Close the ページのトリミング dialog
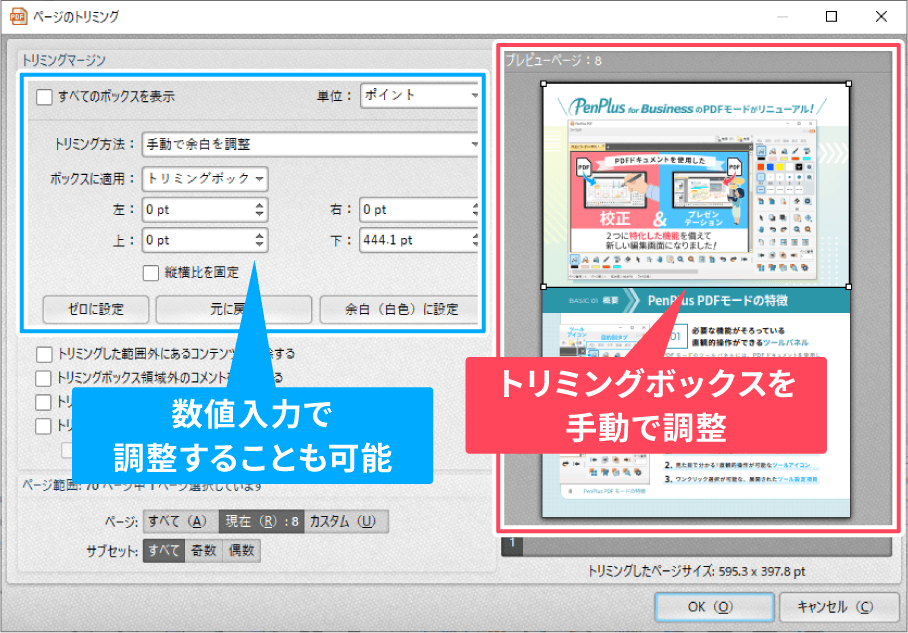This screenshot has height=633, width=908. point(881,16)
